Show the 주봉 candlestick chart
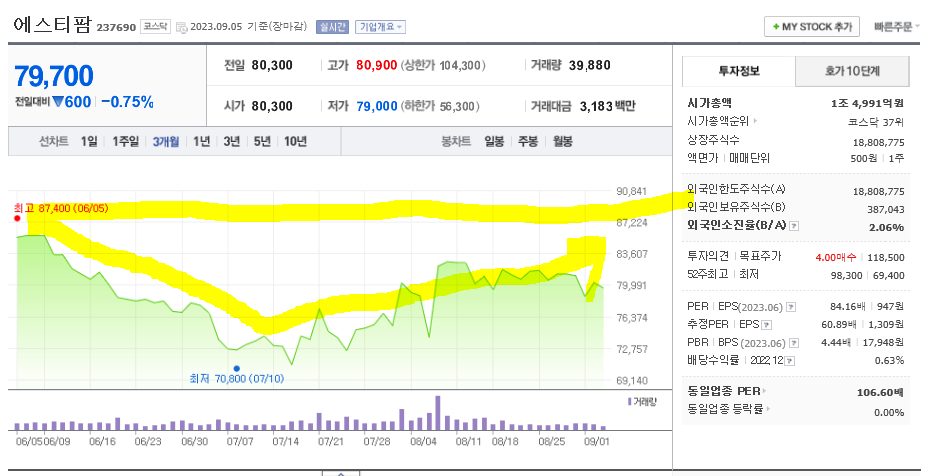The height and width of the screenshot is (476, 934). [x=528, y=141]
